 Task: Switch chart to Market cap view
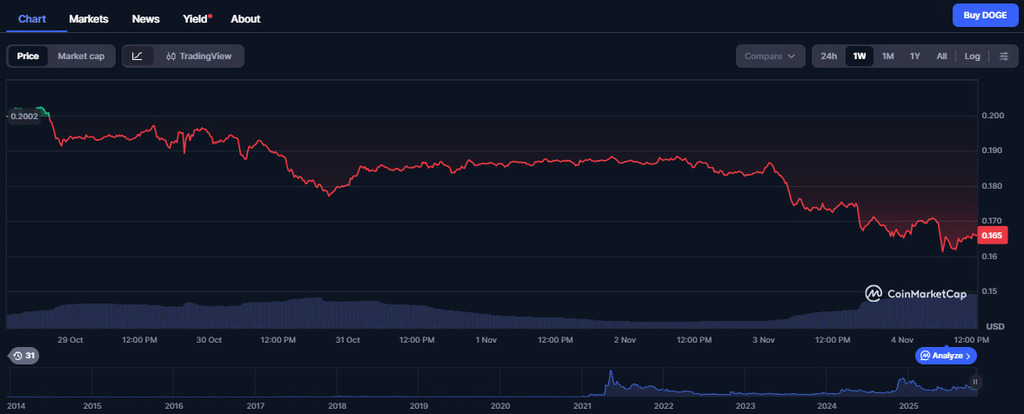tap(81, 56)
